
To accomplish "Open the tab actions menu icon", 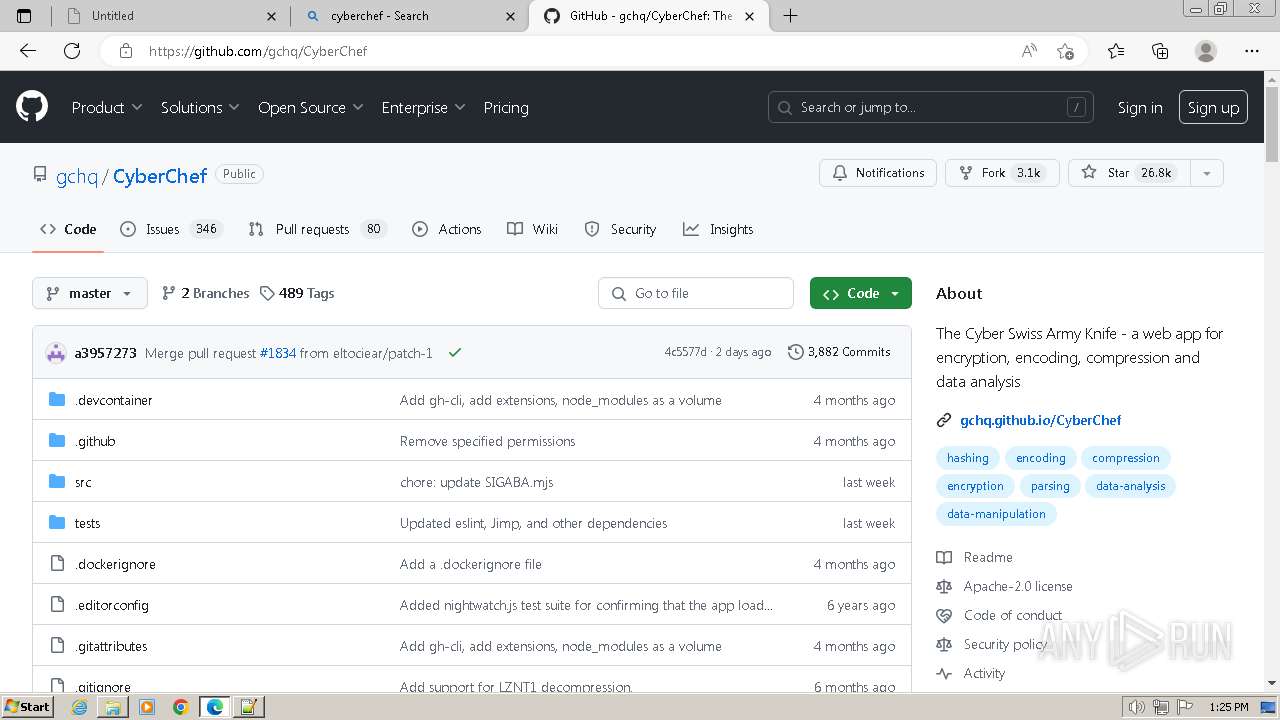I will 24,16.
